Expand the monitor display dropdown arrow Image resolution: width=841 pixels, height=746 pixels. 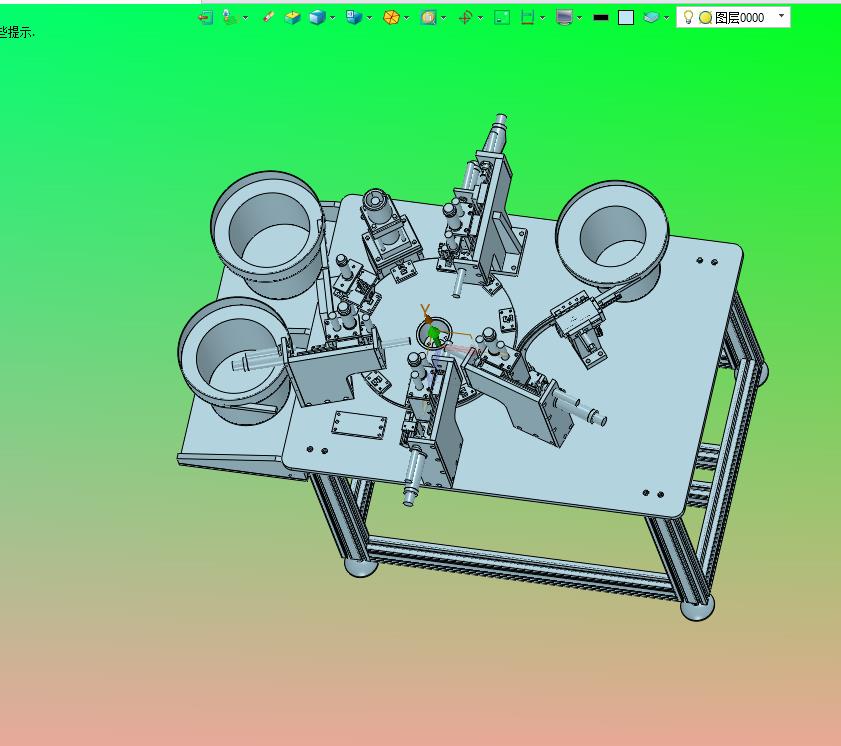[580, 18]
